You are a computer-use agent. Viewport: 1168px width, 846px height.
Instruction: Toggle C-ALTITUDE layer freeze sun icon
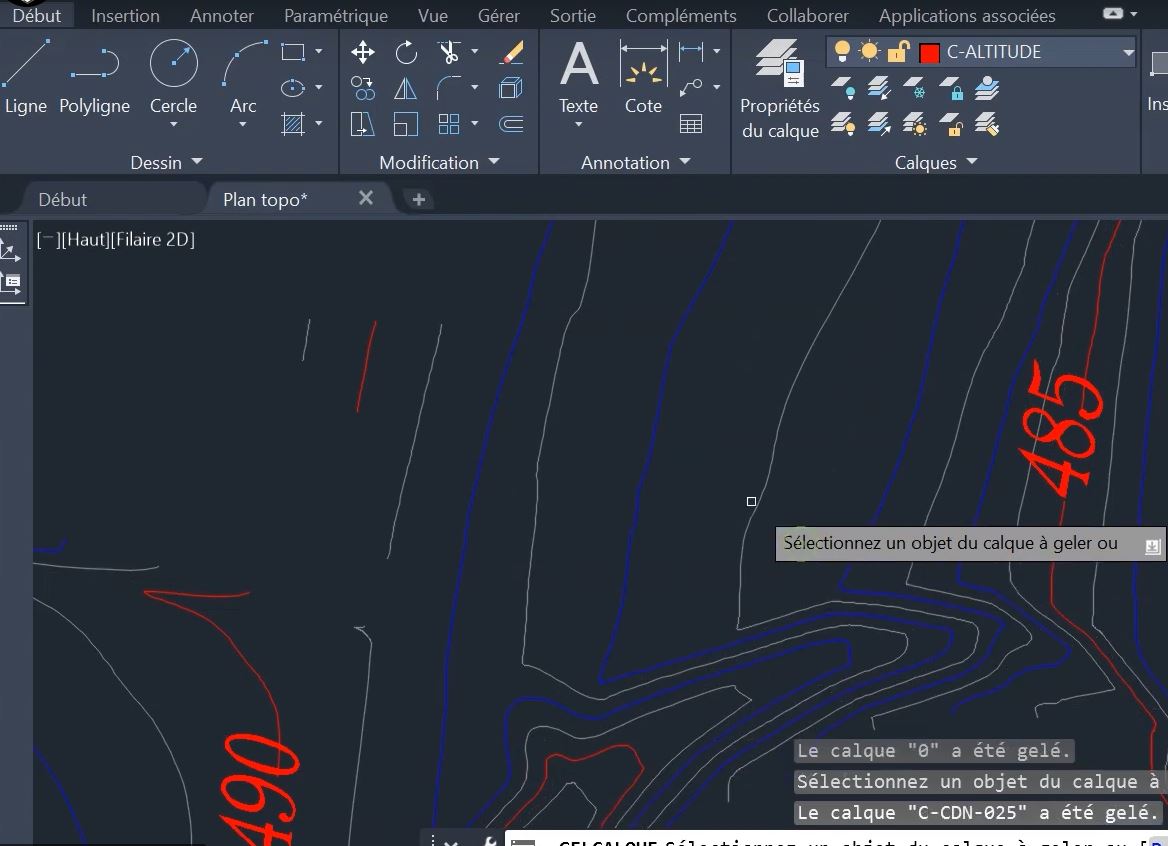coord(869,52)
